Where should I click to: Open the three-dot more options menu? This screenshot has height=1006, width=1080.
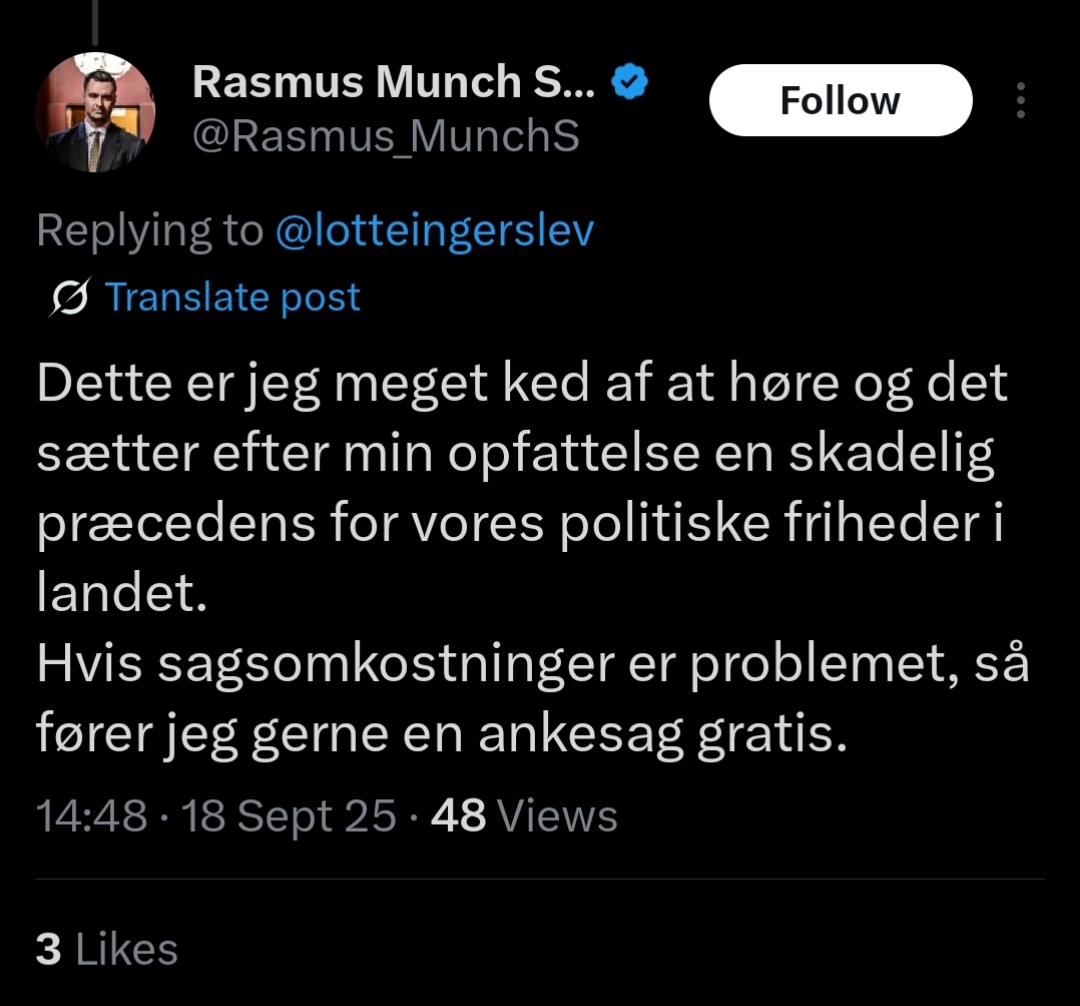coord(1020,101)
